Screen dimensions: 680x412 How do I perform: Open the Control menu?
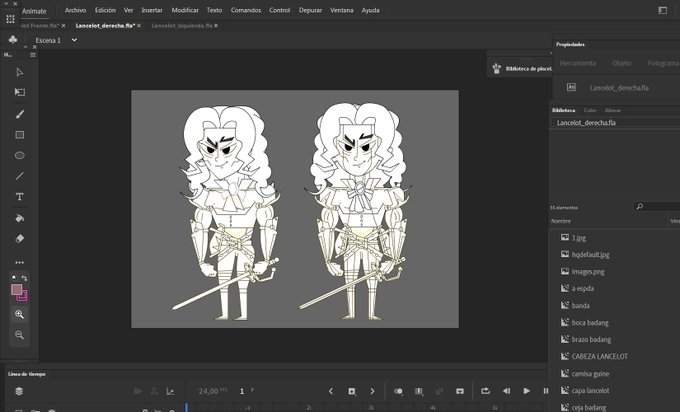pos(279,10)
